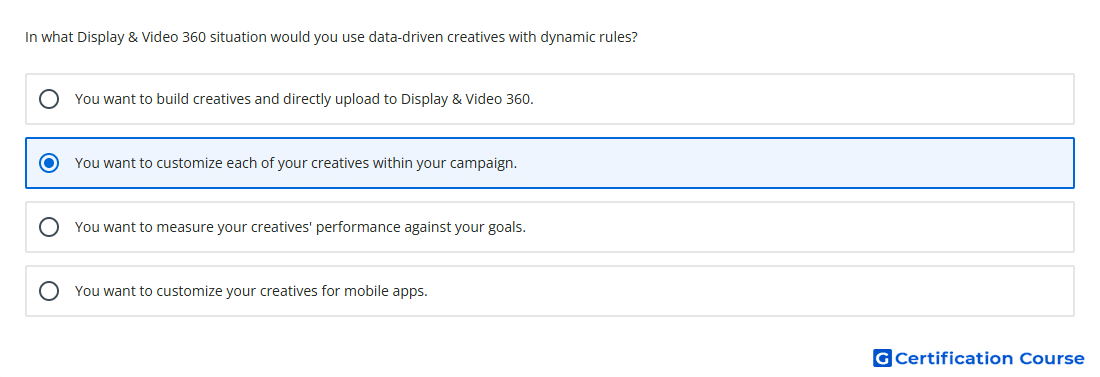Click the selected radio for customizing each creative

49,163
